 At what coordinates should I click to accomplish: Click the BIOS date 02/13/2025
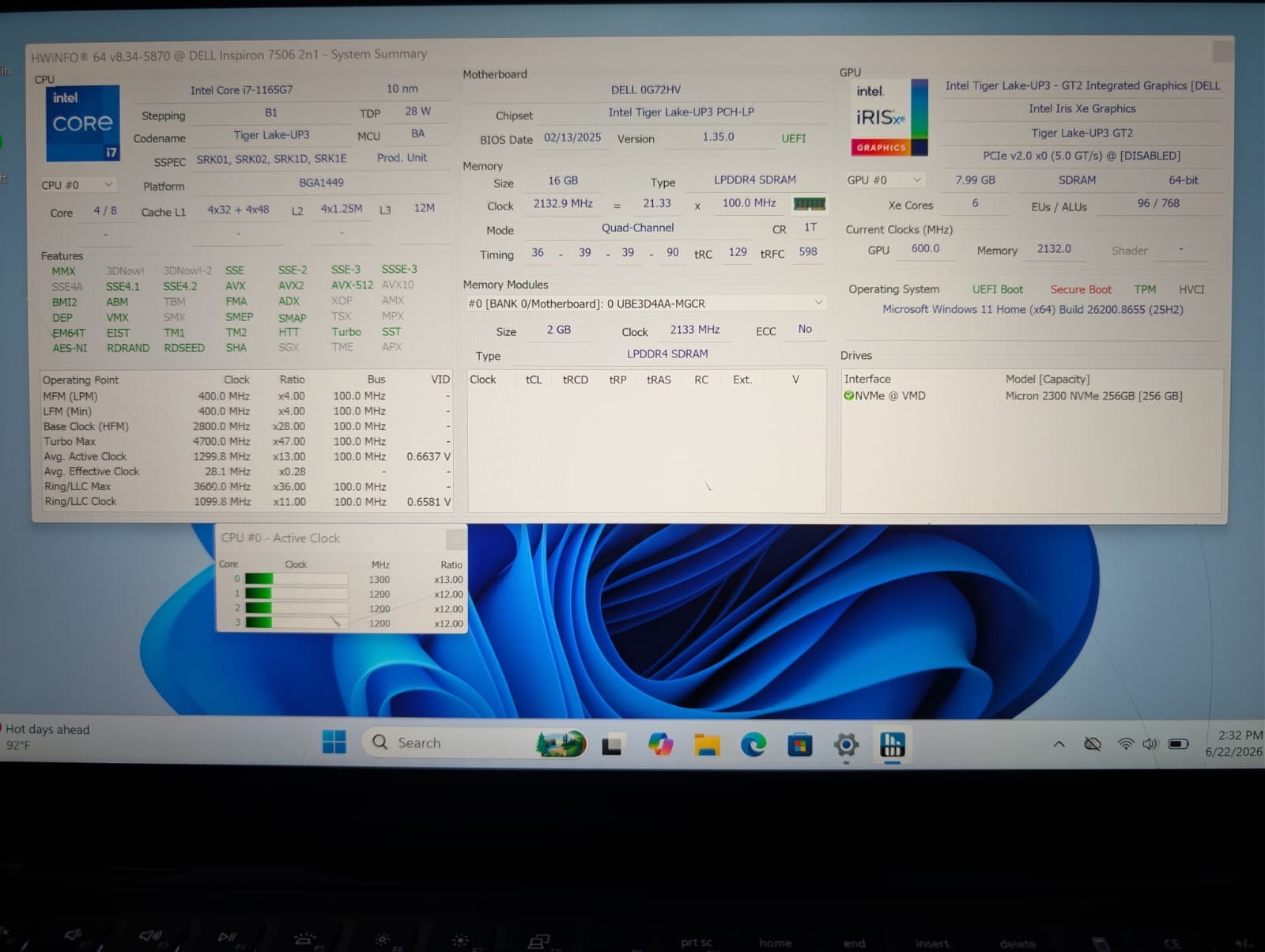point(572,138)
